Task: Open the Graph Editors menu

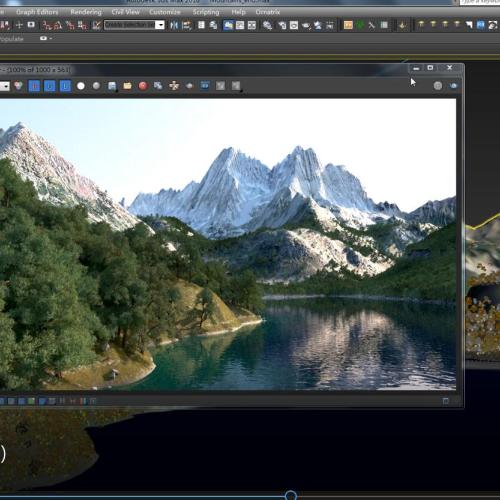Action: (x=37, y=12)
